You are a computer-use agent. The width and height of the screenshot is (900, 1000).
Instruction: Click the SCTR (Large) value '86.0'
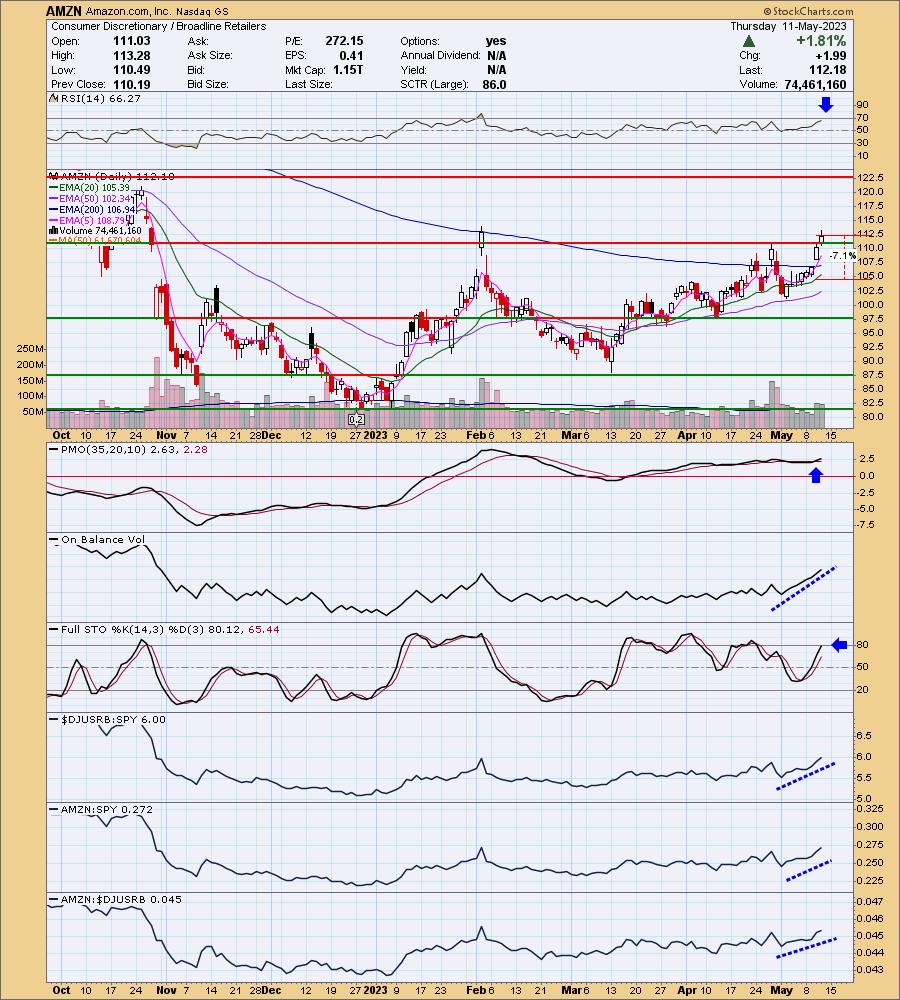click(x=494, y=84)
